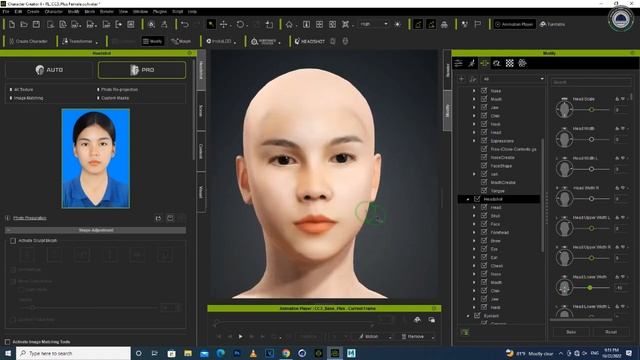Image resolution: width=640 pixels, height=360 pixels.
Task: Click the New Project icon in toolbar
Action: (x=12, y=24)
